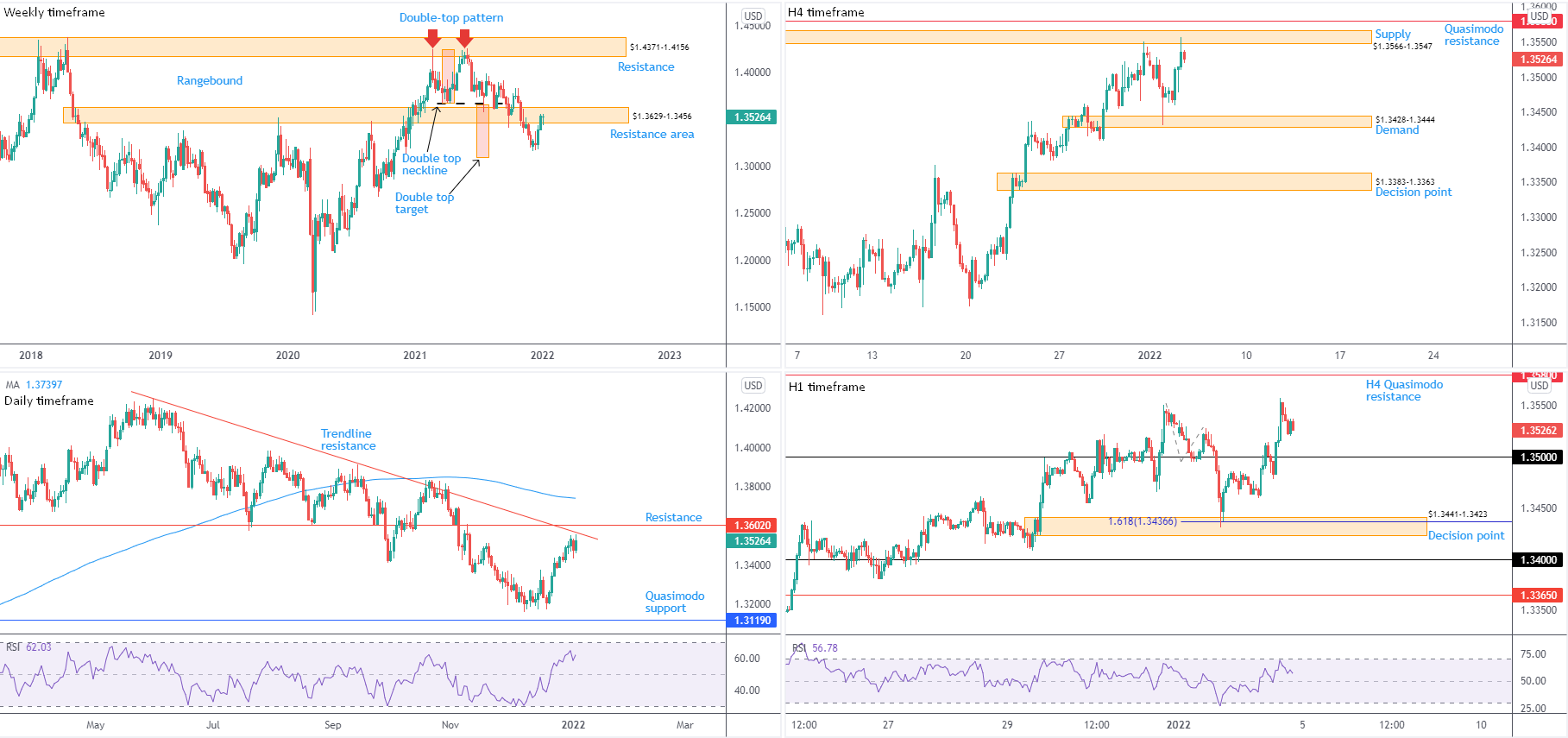The width and height of the screenshot is (1568, 738).
Task: Click the '29' date on H1 time axis
Action: tap(1007, 725)
